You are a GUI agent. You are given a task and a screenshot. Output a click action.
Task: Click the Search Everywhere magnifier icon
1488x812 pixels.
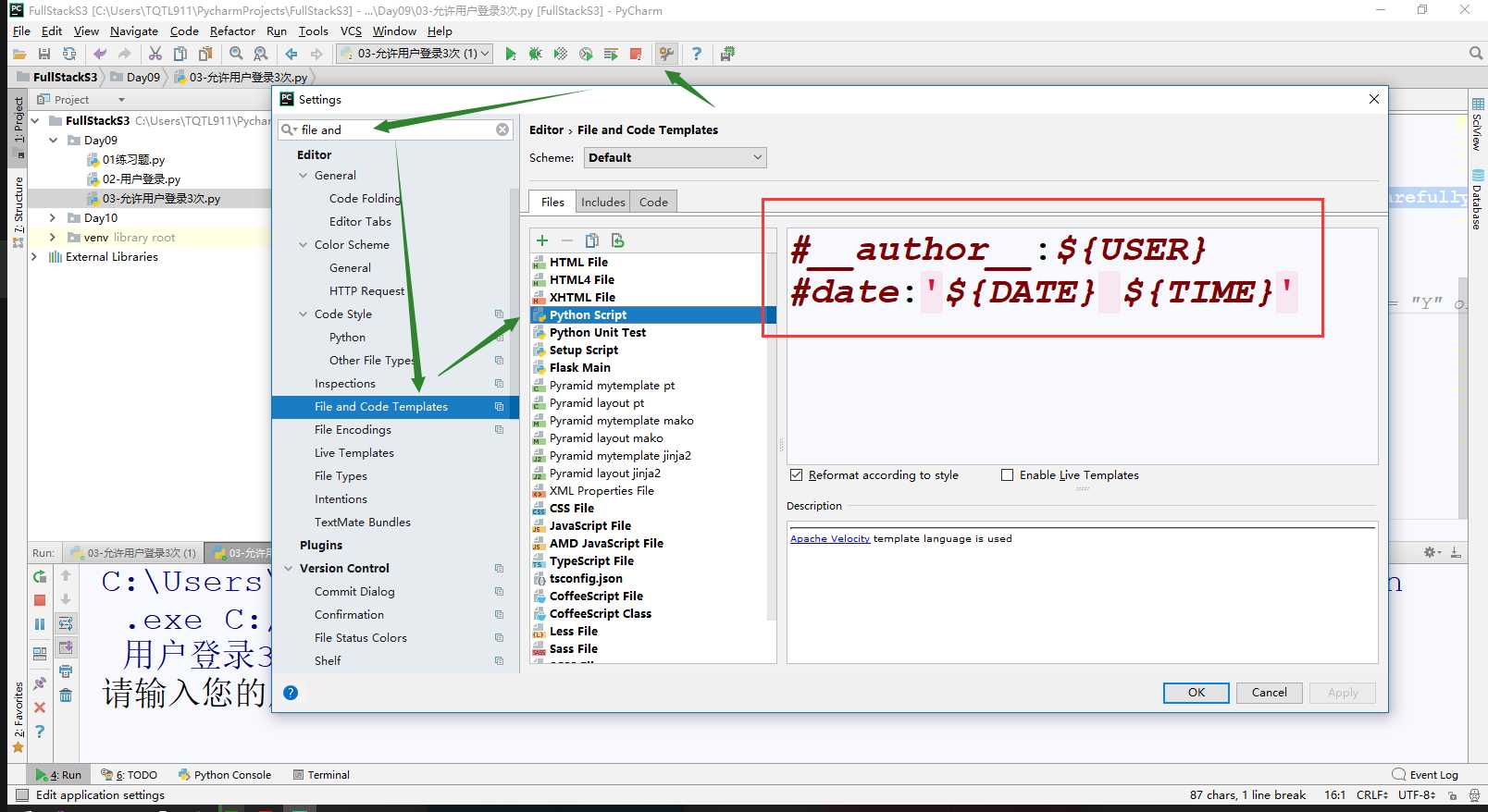pyautogui.click(x=1476, y=54)
